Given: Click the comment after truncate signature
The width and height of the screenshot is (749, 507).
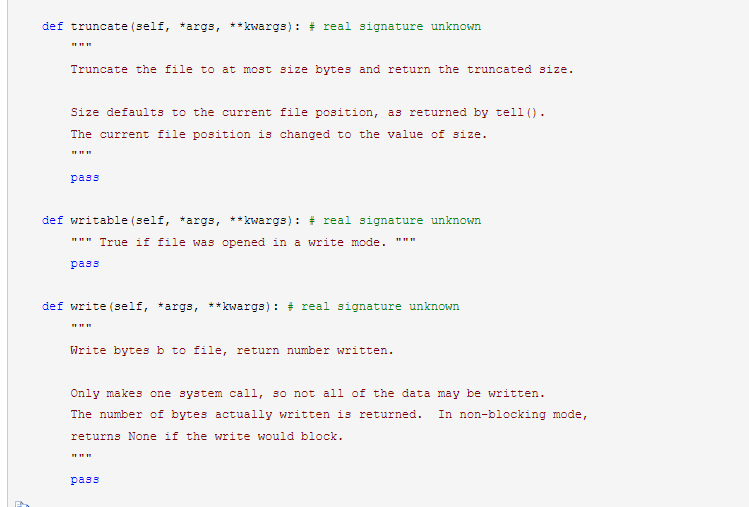Looking at the screenshot, I should click(394, 26).
